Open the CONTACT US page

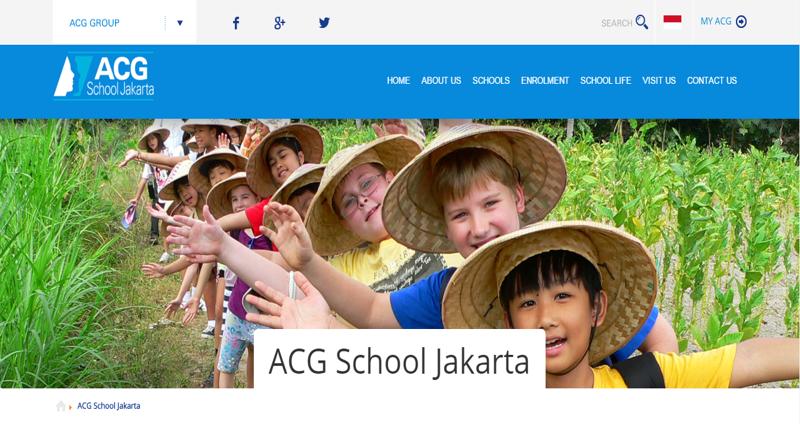pos(712,81)
